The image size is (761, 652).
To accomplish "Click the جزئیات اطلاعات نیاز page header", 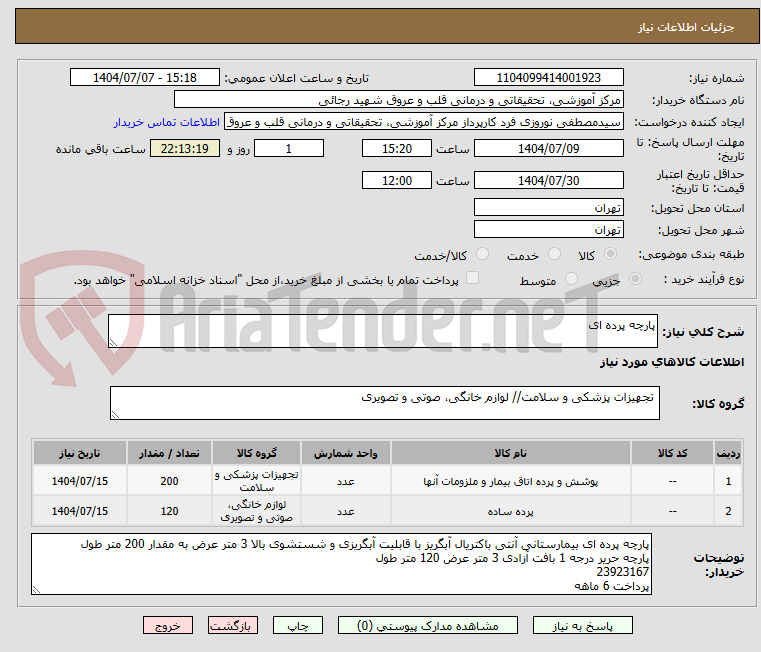I will [686, 27].
